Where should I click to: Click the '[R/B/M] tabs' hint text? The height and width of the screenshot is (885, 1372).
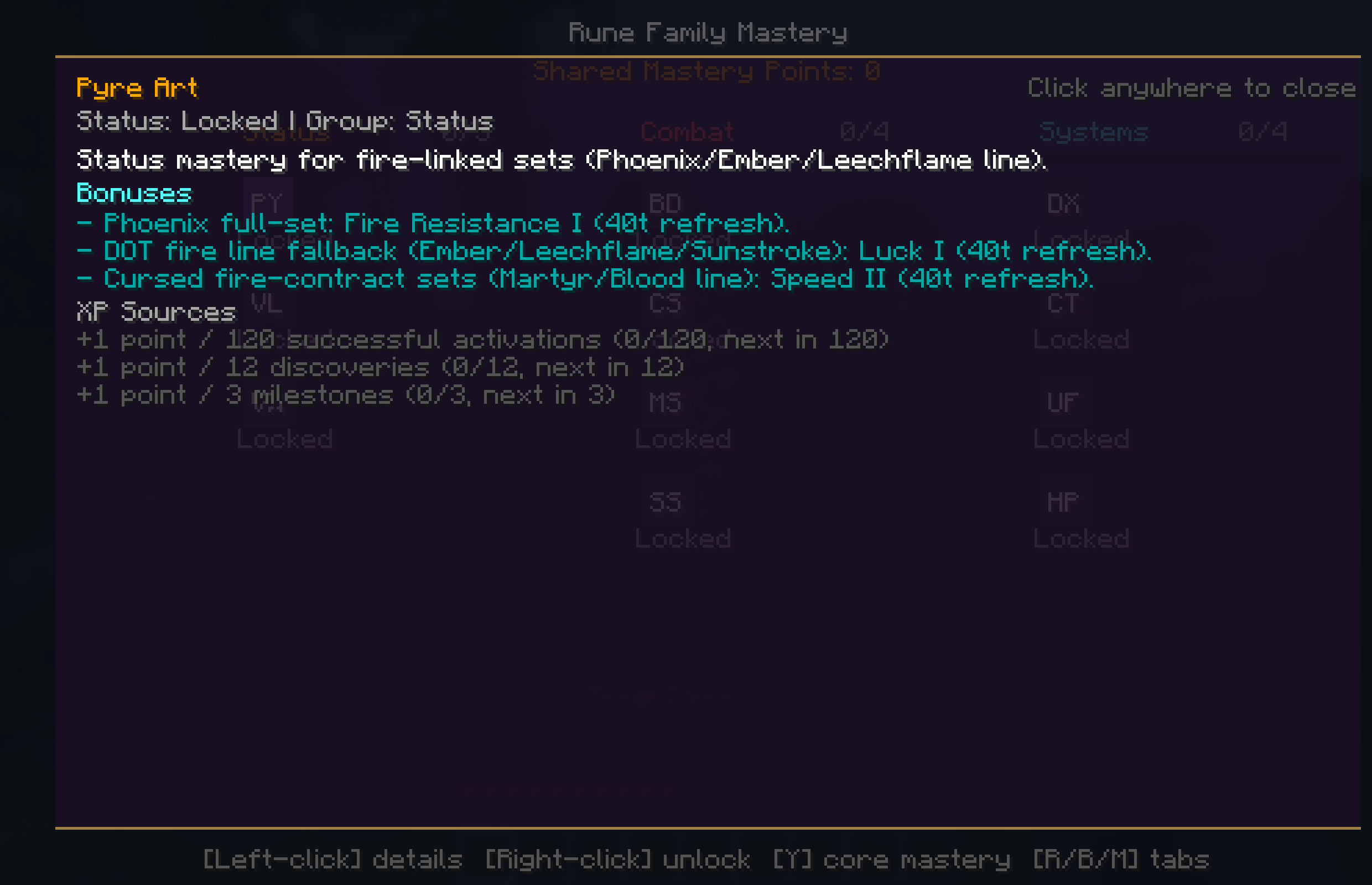(1121, 859)
